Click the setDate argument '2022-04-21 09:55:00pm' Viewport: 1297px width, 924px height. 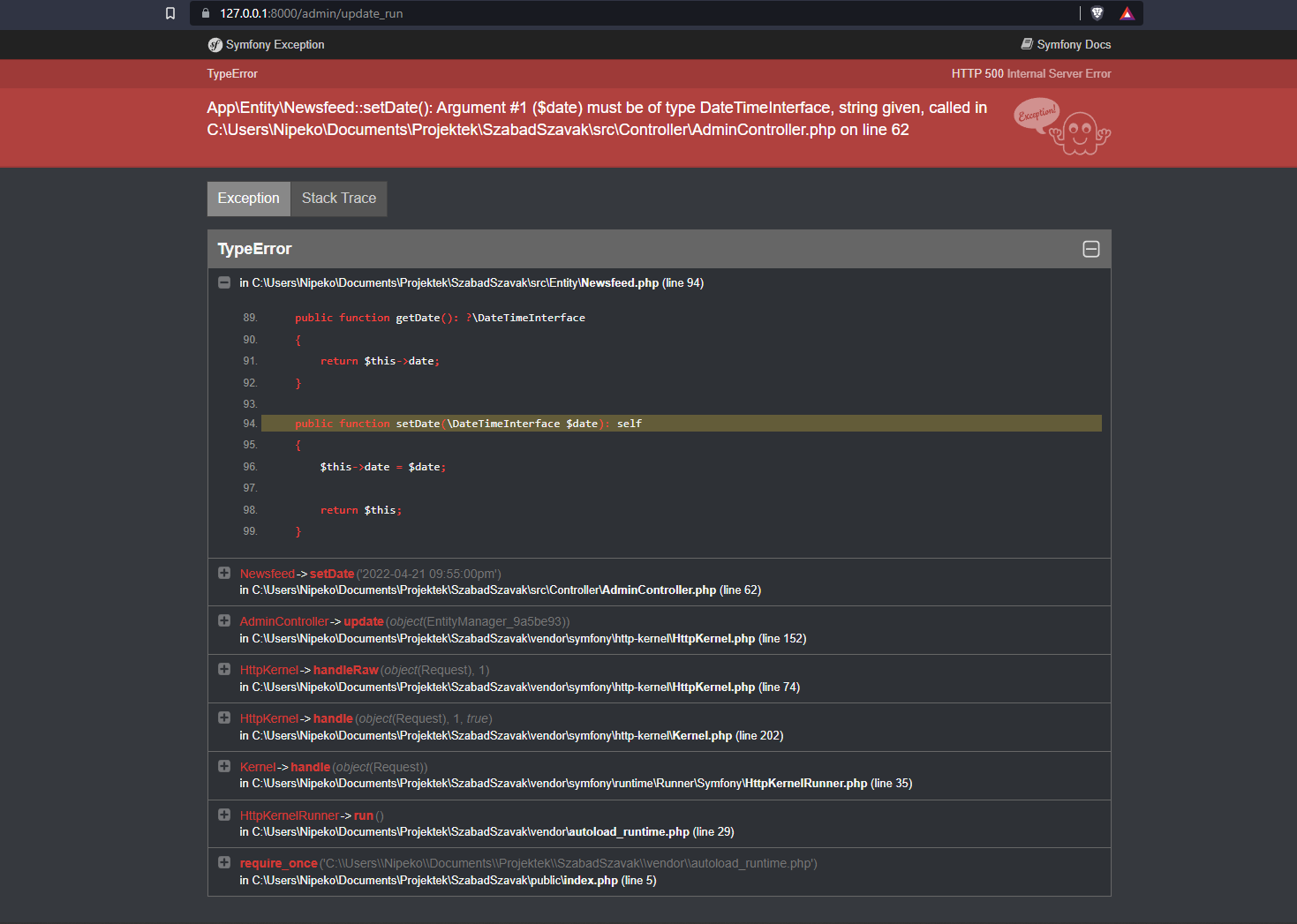click(x=429, y=574)
